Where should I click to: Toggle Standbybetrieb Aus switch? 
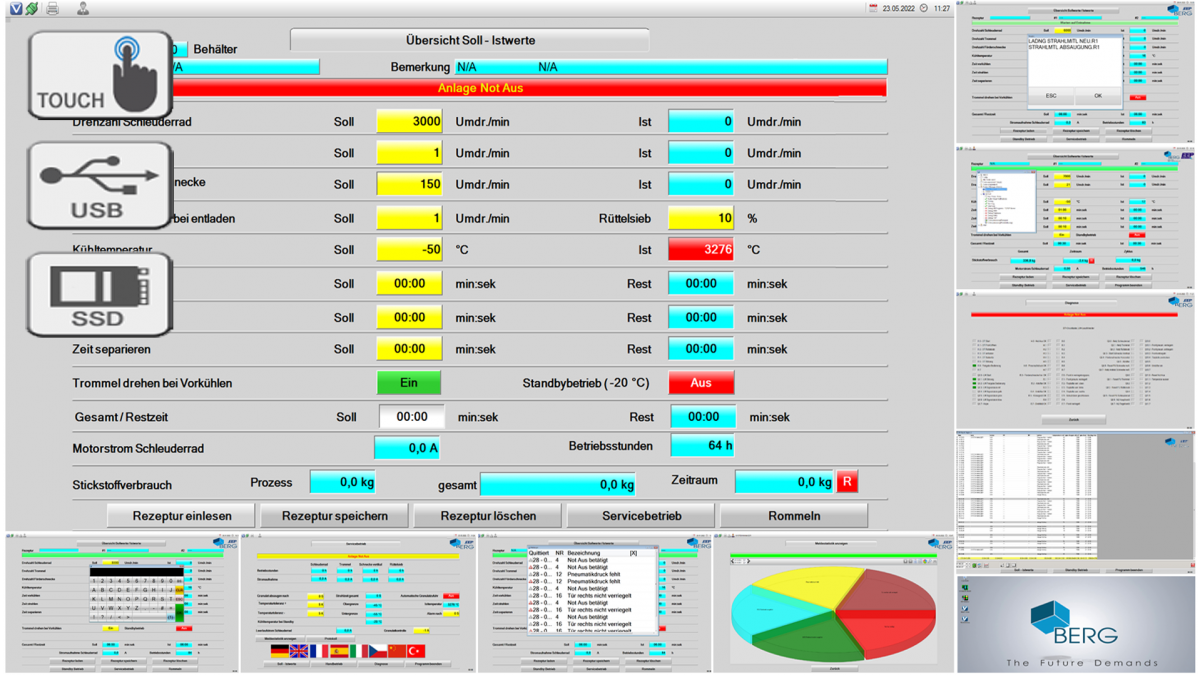pyautogui.click(x=701, y=383)
